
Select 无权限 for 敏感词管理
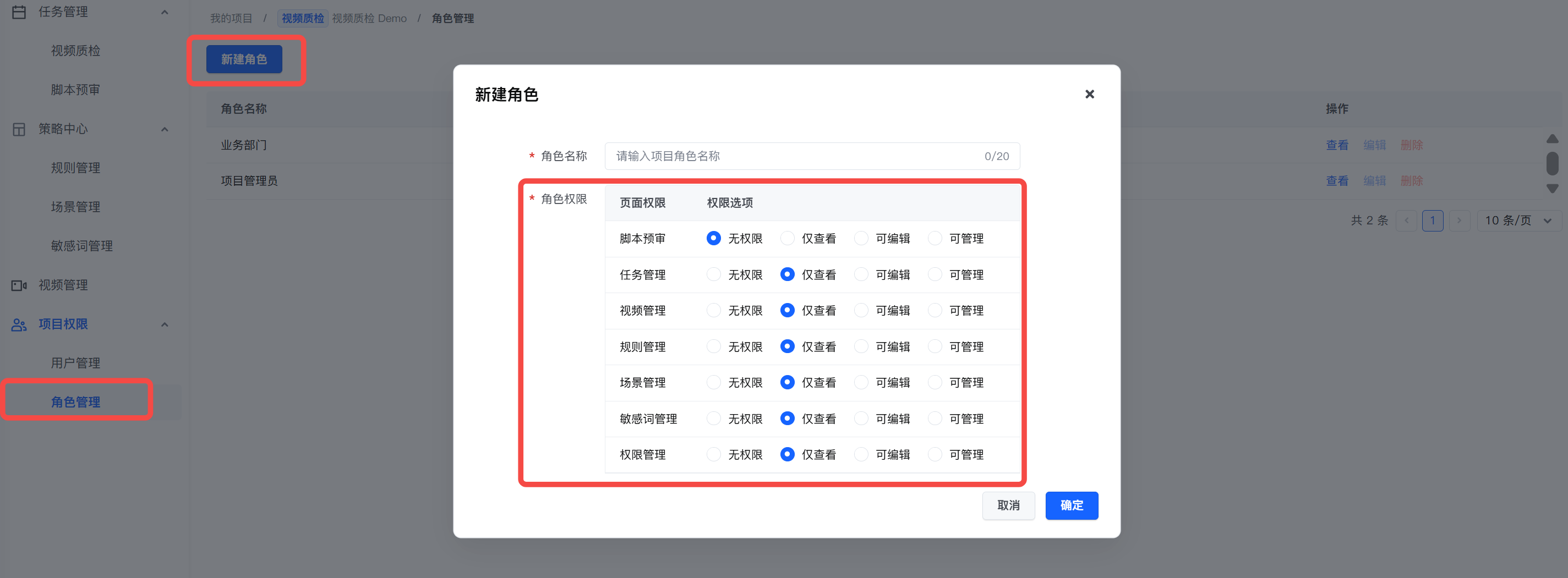(713, 419)
